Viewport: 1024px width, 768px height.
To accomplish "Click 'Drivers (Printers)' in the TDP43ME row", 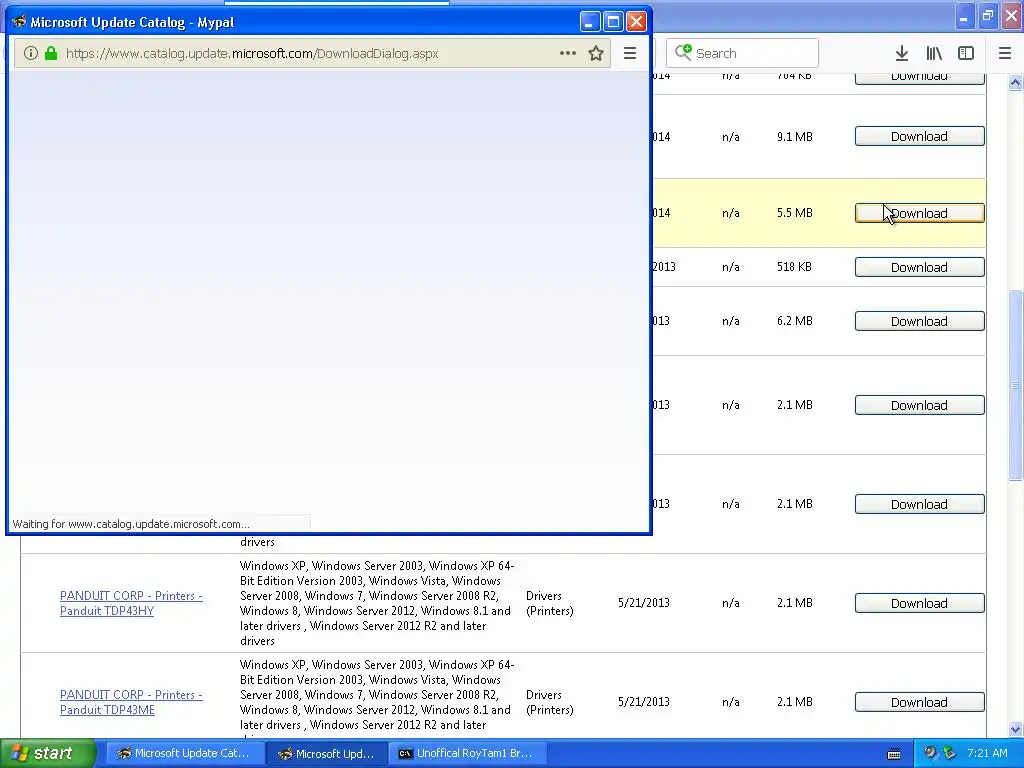I will pos(550,702).
